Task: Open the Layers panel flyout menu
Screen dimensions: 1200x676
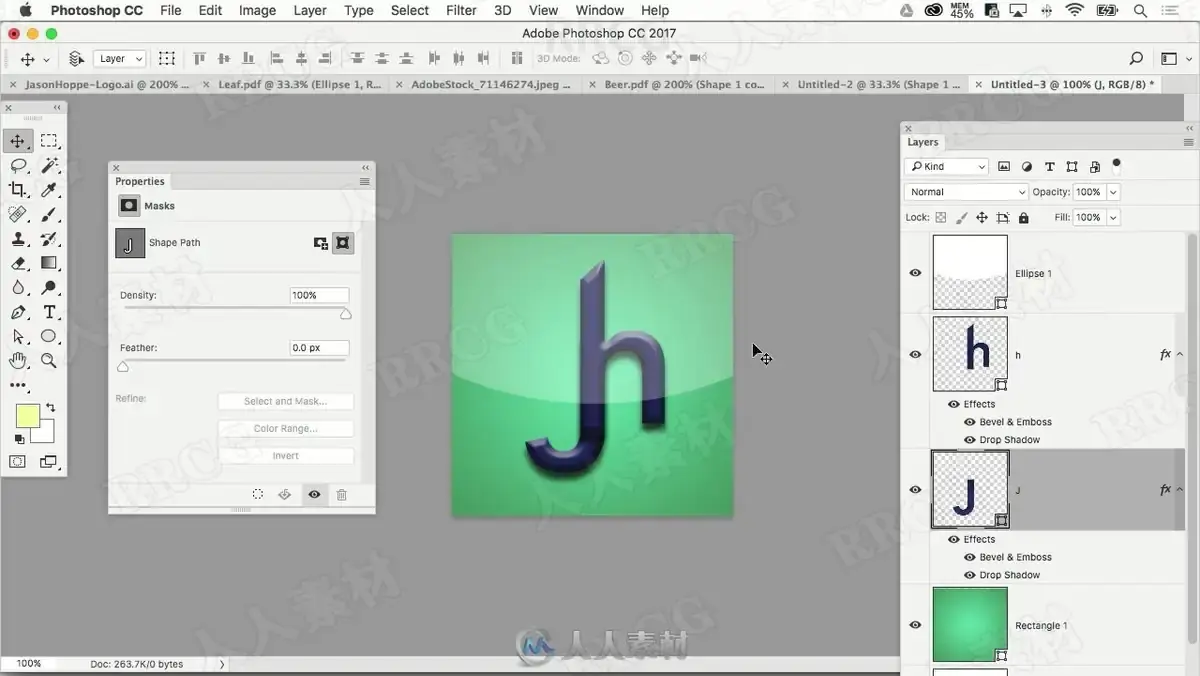Action: (1189, 142)
